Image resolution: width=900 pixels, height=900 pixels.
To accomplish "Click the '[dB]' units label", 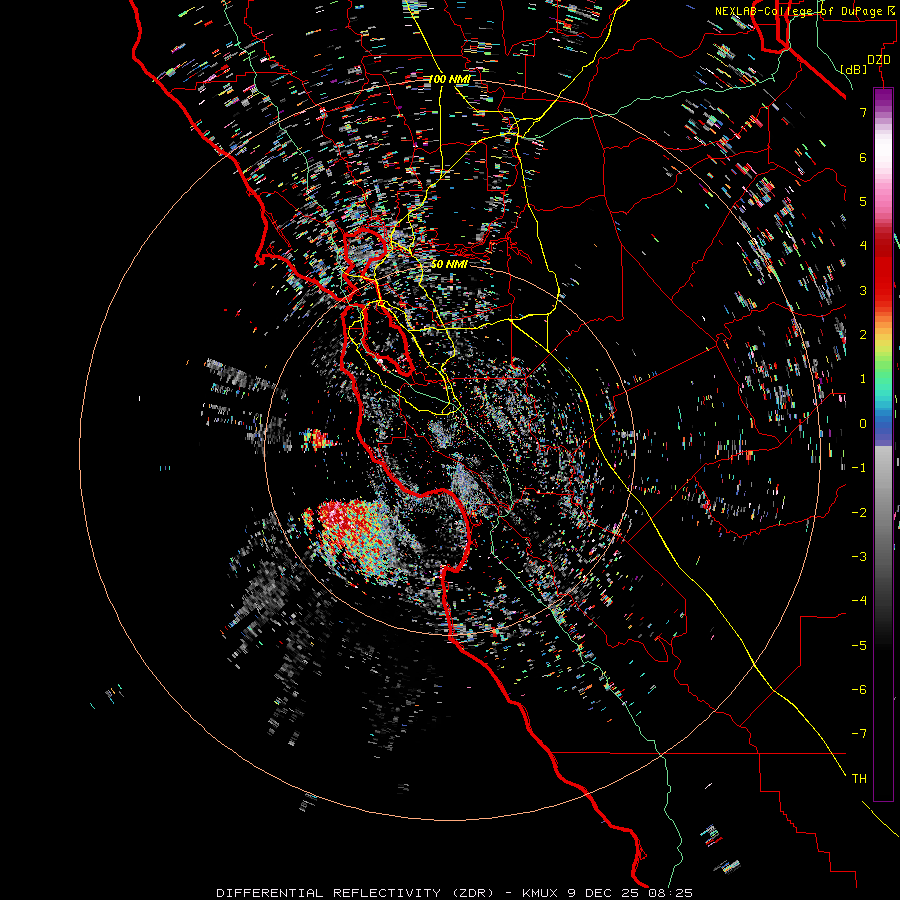I will 854,69.
